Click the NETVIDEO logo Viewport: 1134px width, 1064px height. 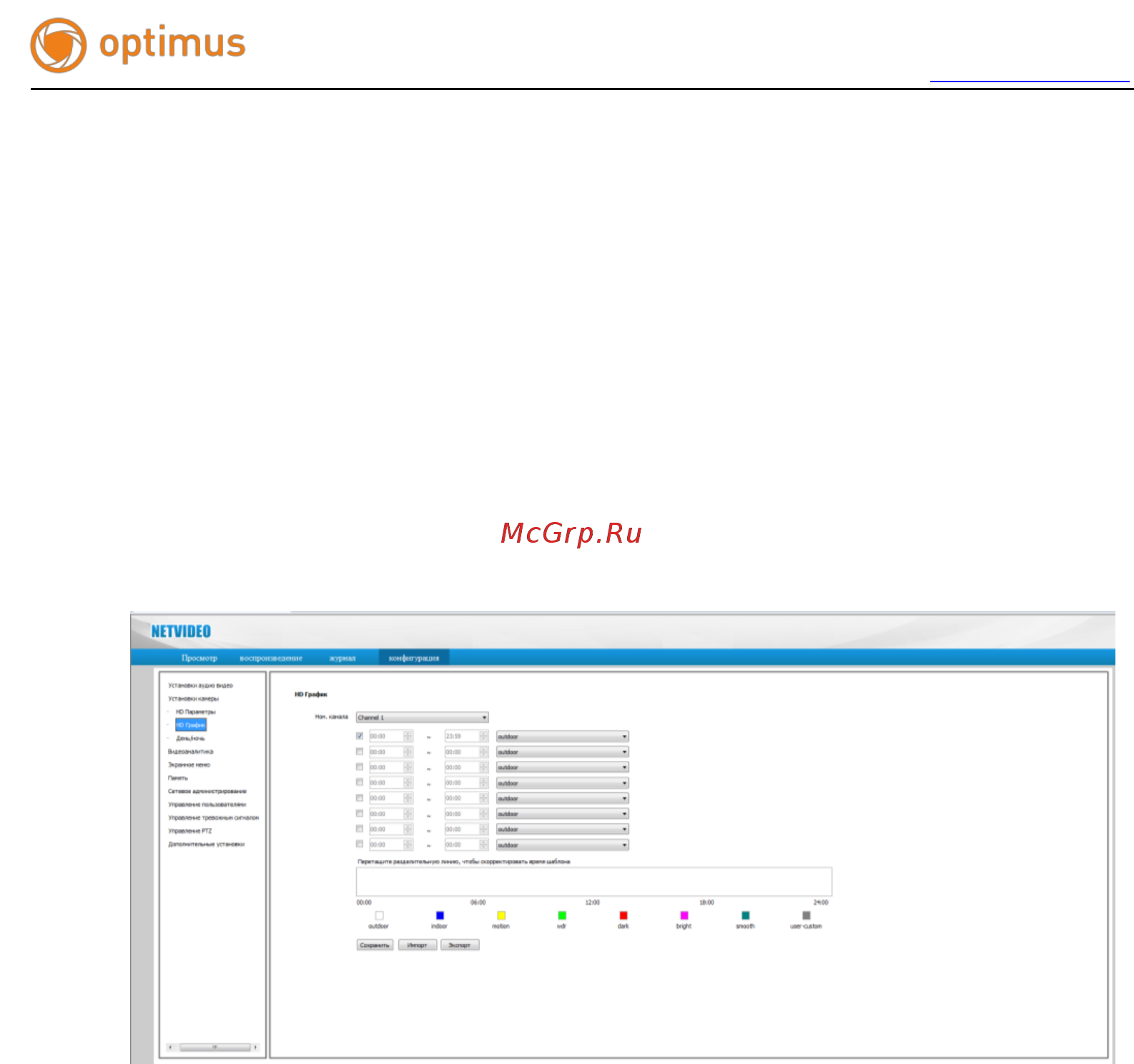click(x=181, y=631)
